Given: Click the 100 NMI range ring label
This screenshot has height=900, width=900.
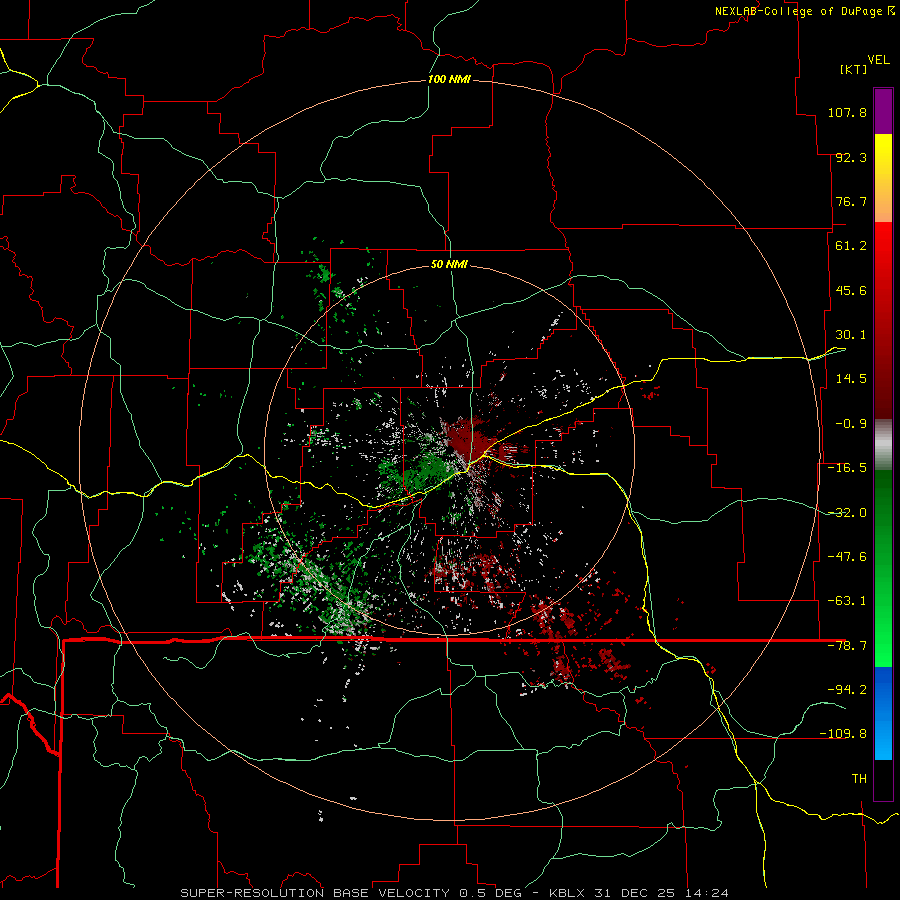Looking at the screenshot, I should click(449, 79).
